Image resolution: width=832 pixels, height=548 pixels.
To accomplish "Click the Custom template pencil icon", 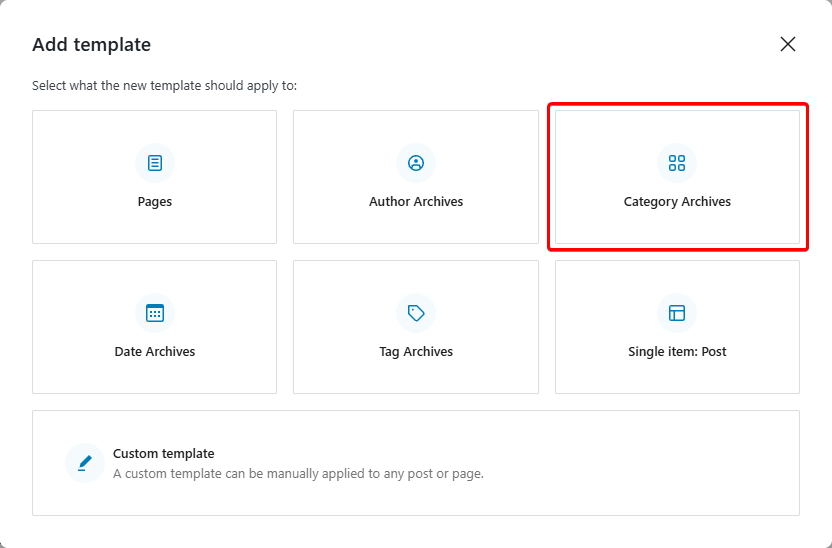I will 85,463.
